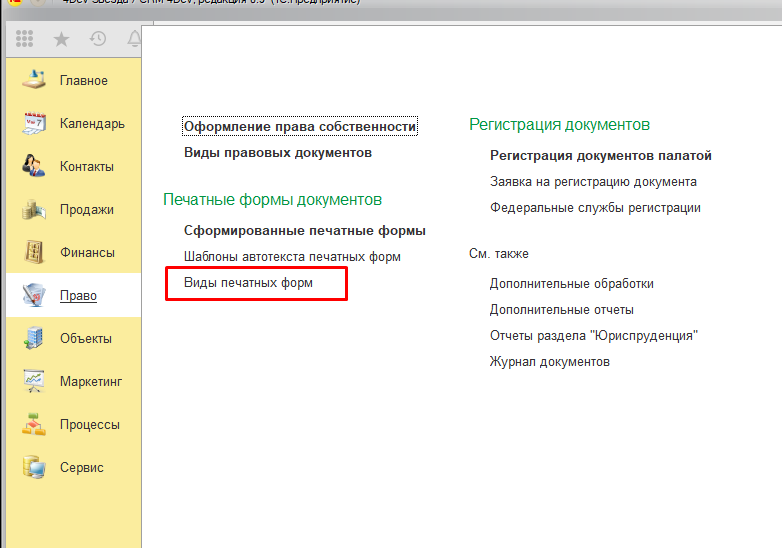Click the Контакты people icon in sidebar

[x=34, y=166]
